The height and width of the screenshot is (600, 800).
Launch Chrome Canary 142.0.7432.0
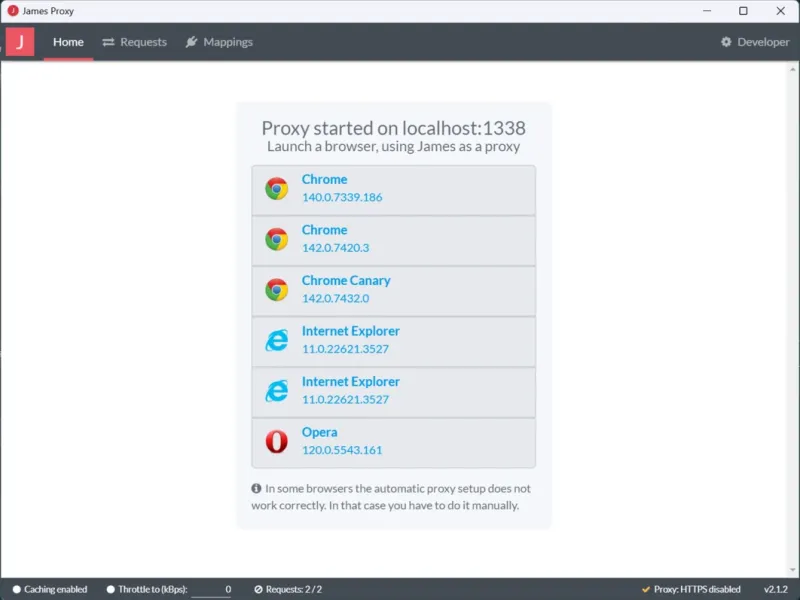coord(393,291)
